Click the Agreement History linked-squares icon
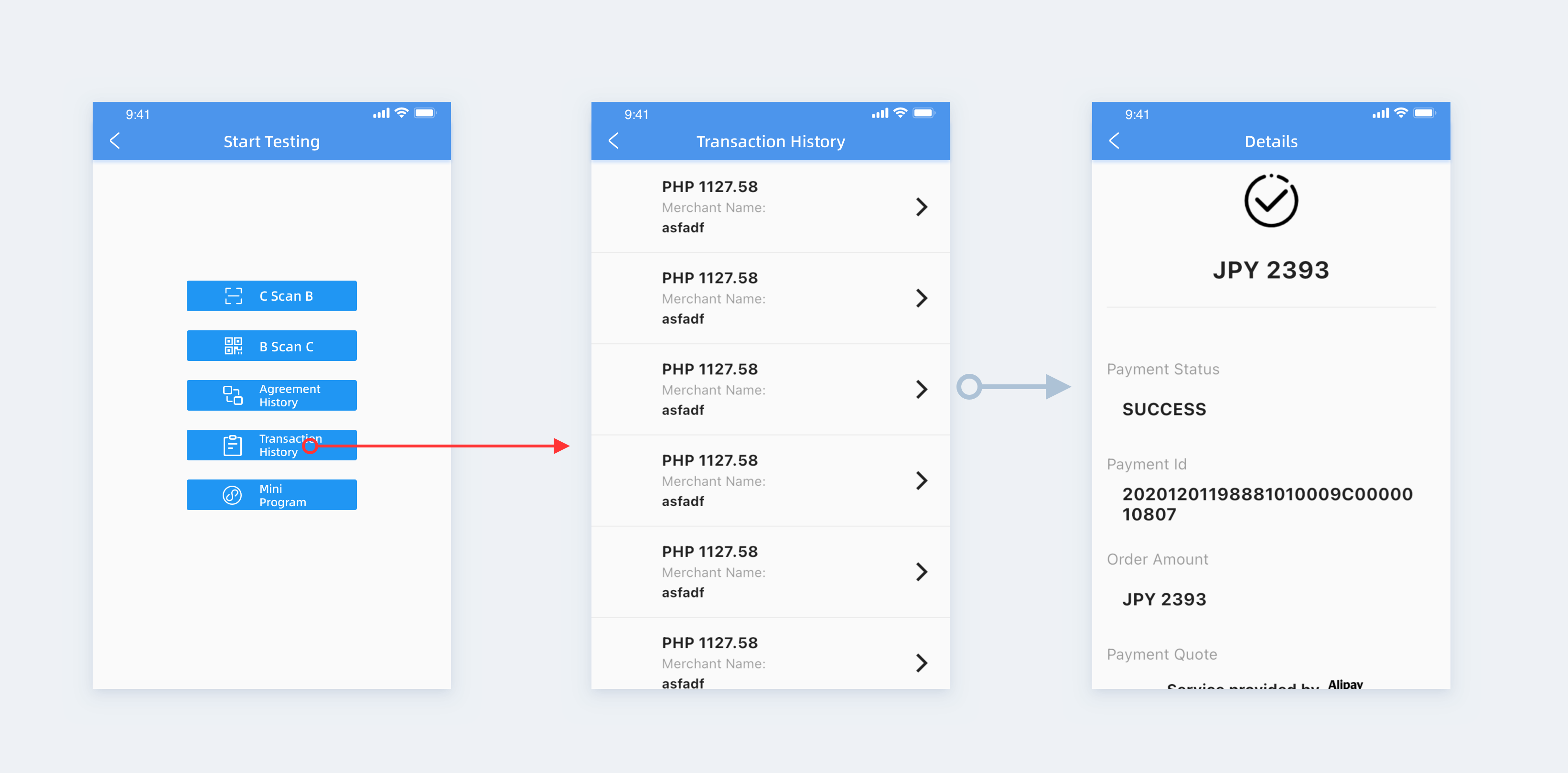This screenshot has width=1568, height=773. [x=233, y=395]
